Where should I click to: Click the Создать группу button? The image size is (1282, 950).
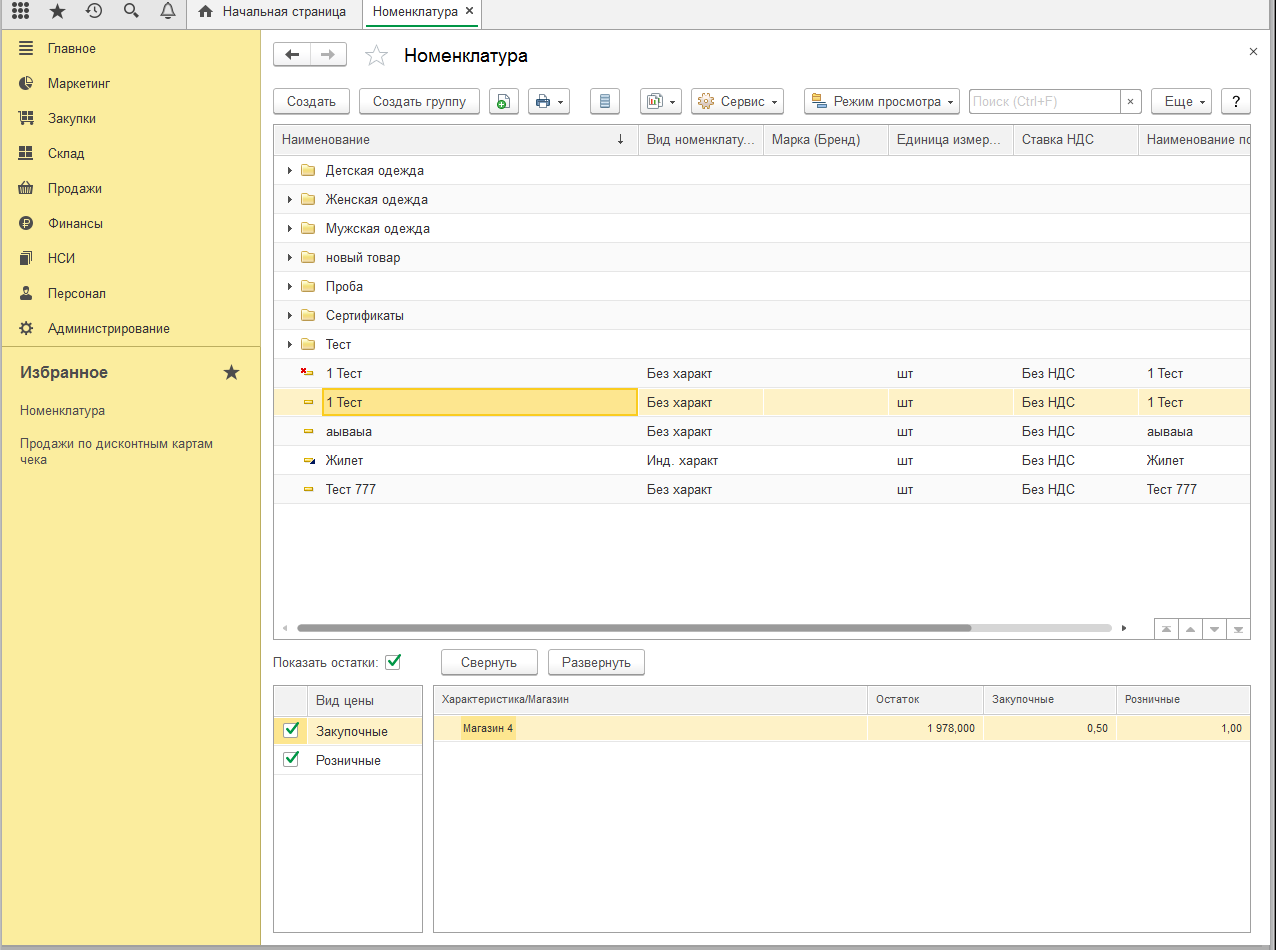click(419, 101)
